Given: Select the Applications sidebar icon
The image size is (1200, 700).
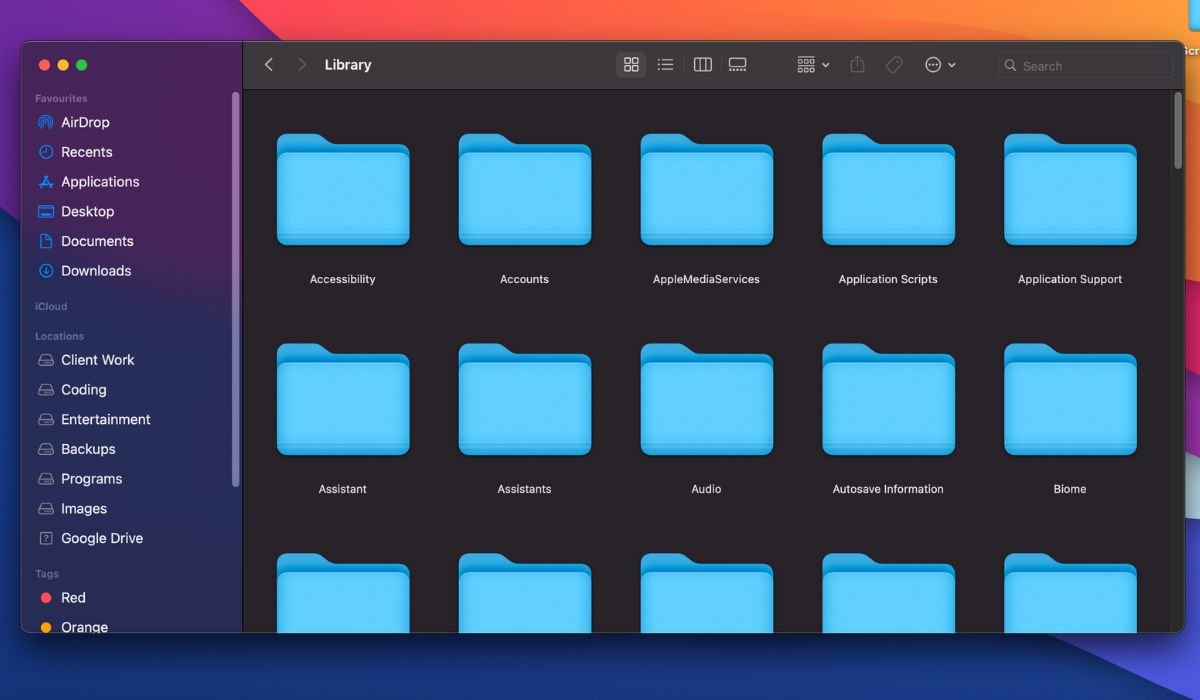Looking at the screenshot, I should coord(45,182).
